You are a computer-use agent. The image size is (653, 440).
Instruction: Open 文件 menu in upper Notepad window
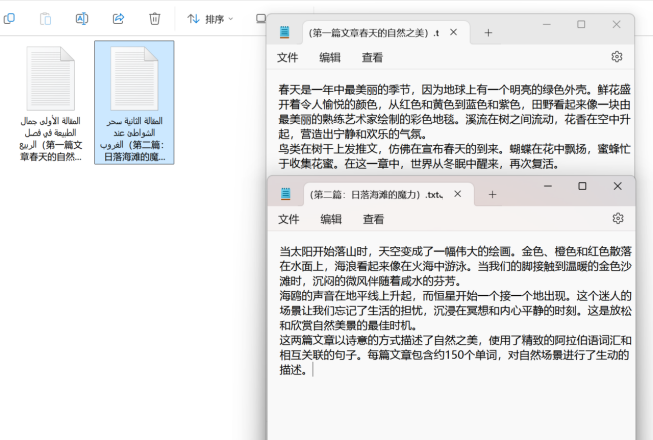[x=288, y=57]
